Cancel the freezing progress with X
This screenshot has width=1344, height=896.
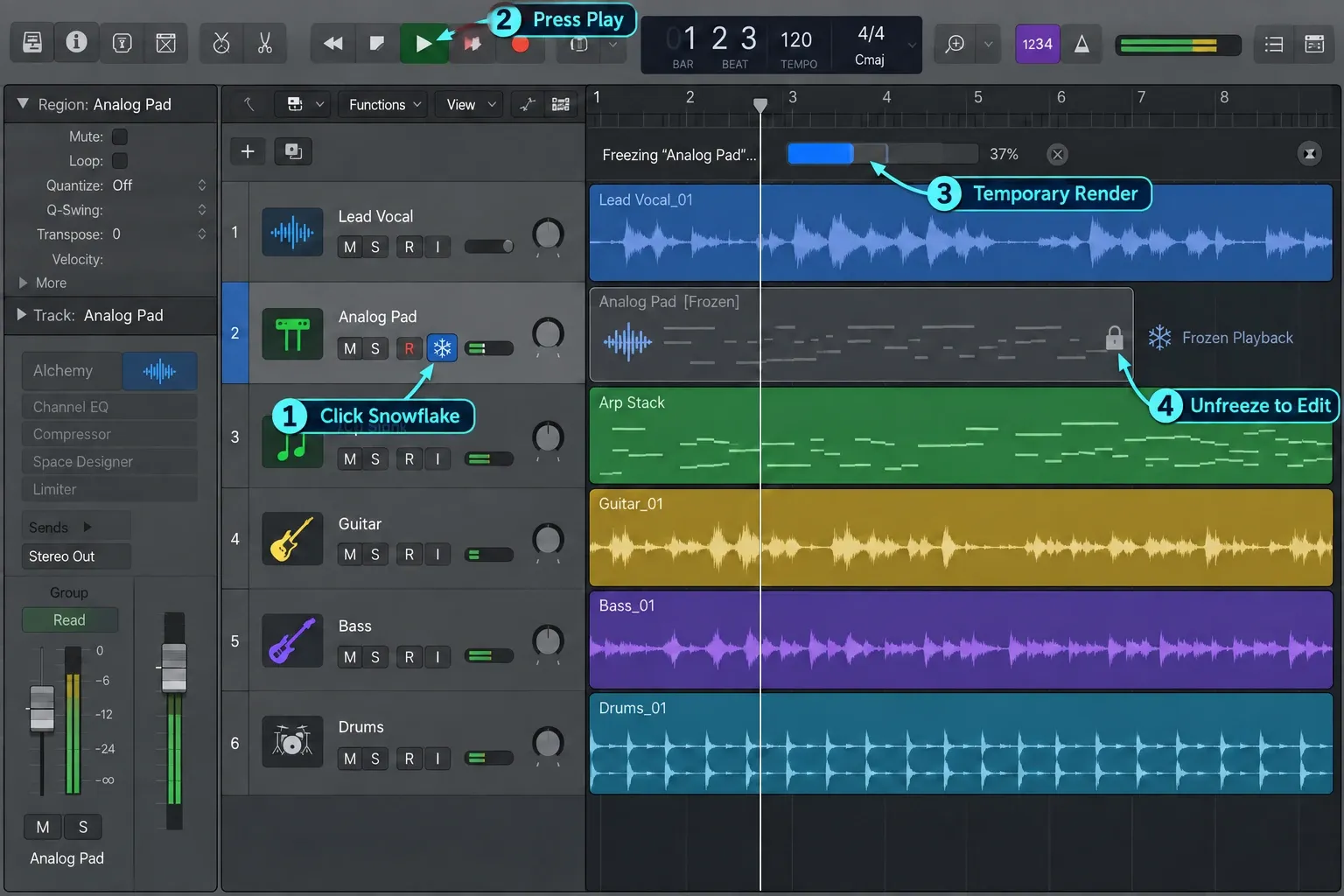pos(1057,155)
